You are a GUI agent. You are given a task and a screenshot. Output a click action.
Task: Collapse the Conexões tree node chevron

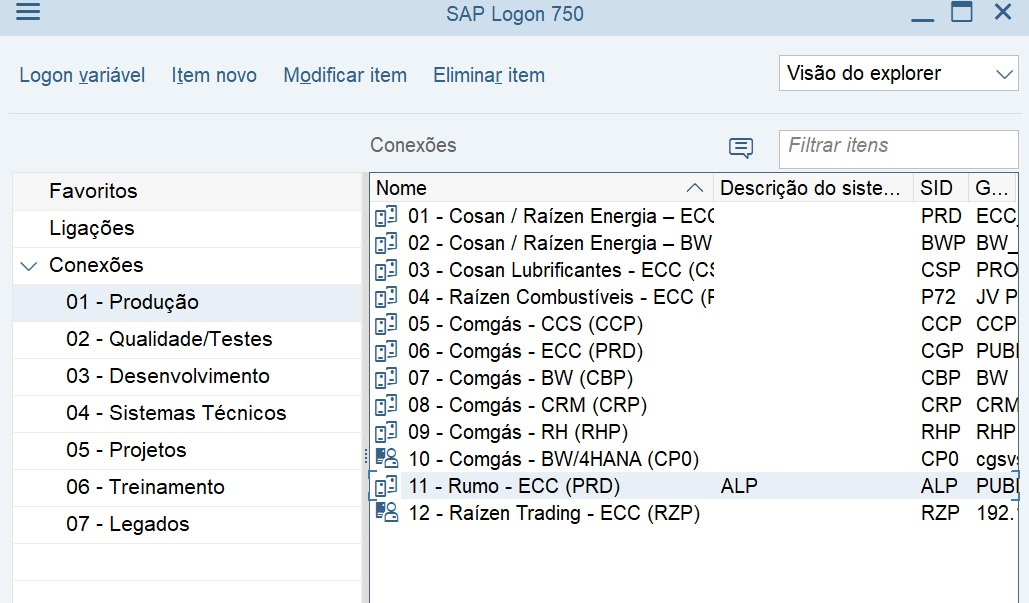(28, 266)
